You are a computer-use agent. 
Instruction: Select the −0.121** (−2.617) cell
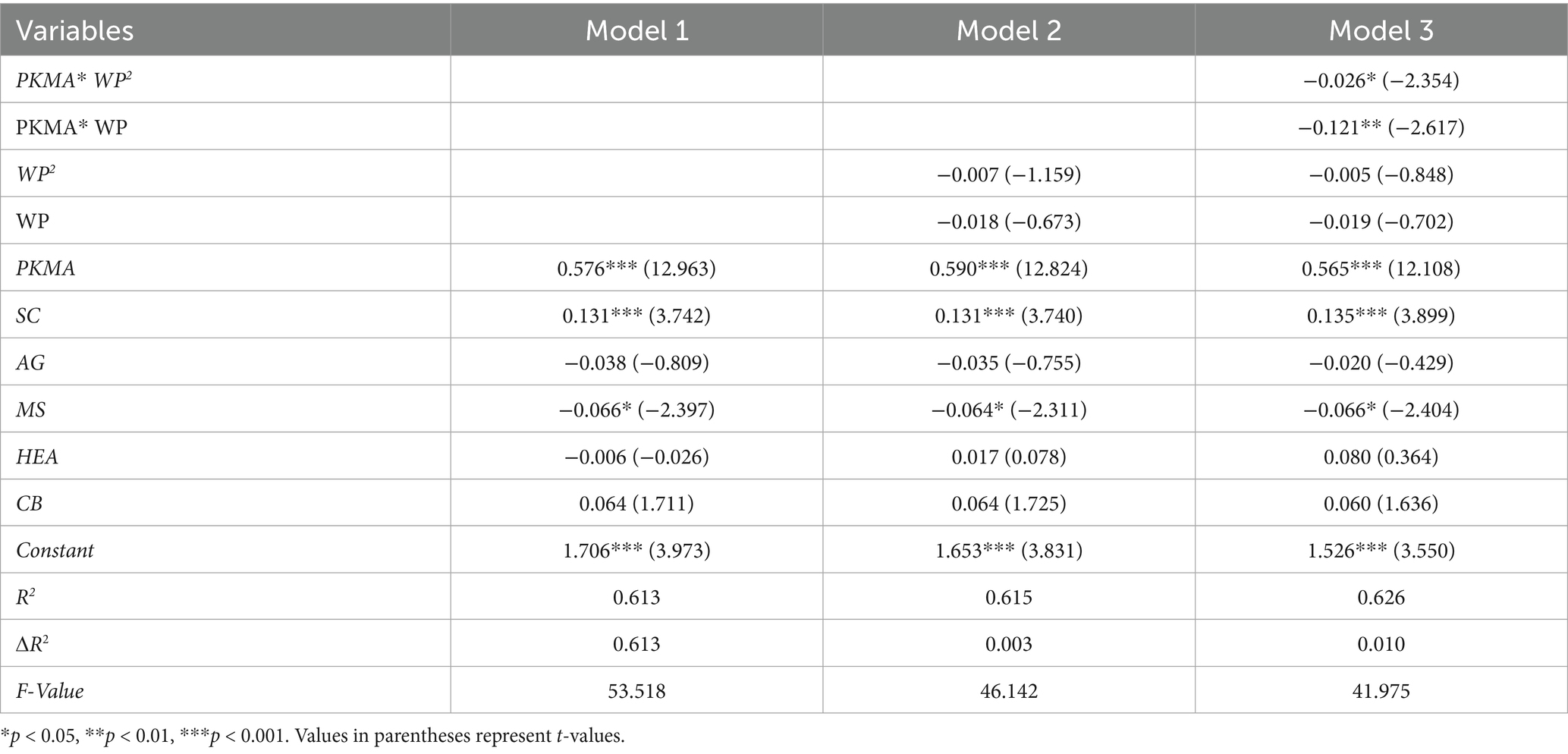(1381, 127)
